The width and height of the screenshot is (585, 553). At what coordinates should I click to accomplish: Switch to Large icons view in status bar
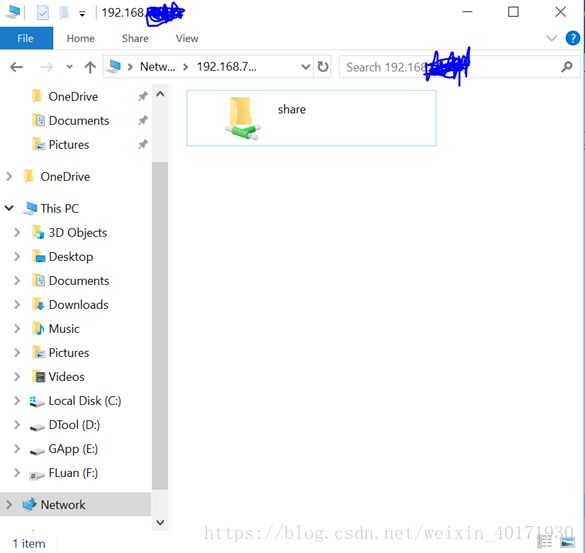tap(567, 542)
